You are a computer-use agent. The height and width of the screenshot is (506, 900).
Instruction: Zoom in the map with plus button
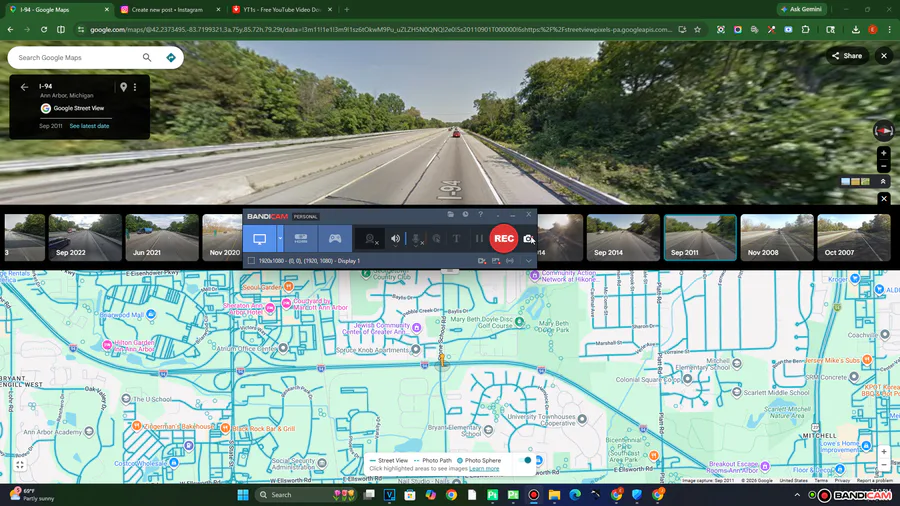pyautogui.click(x=884, y=451)
